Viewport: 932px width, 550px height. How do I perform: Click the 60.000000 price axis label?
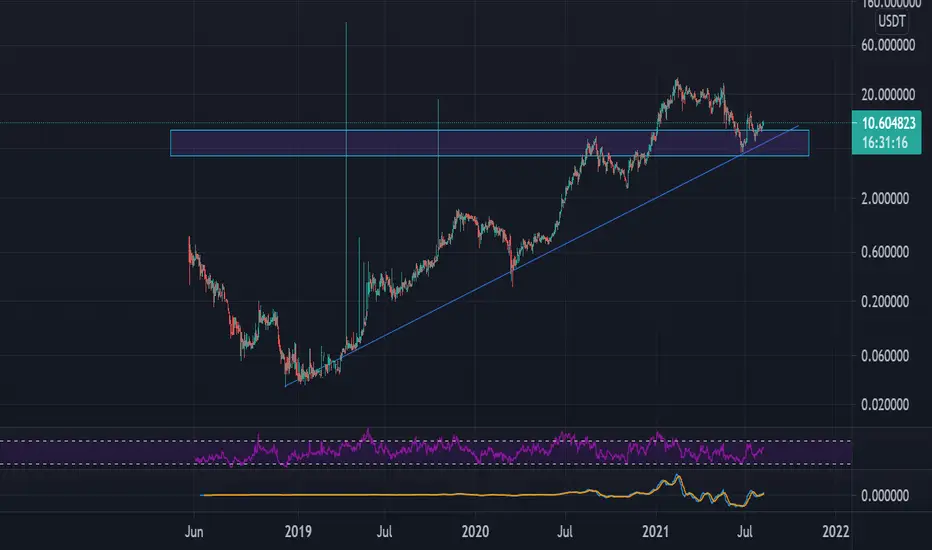888,45
